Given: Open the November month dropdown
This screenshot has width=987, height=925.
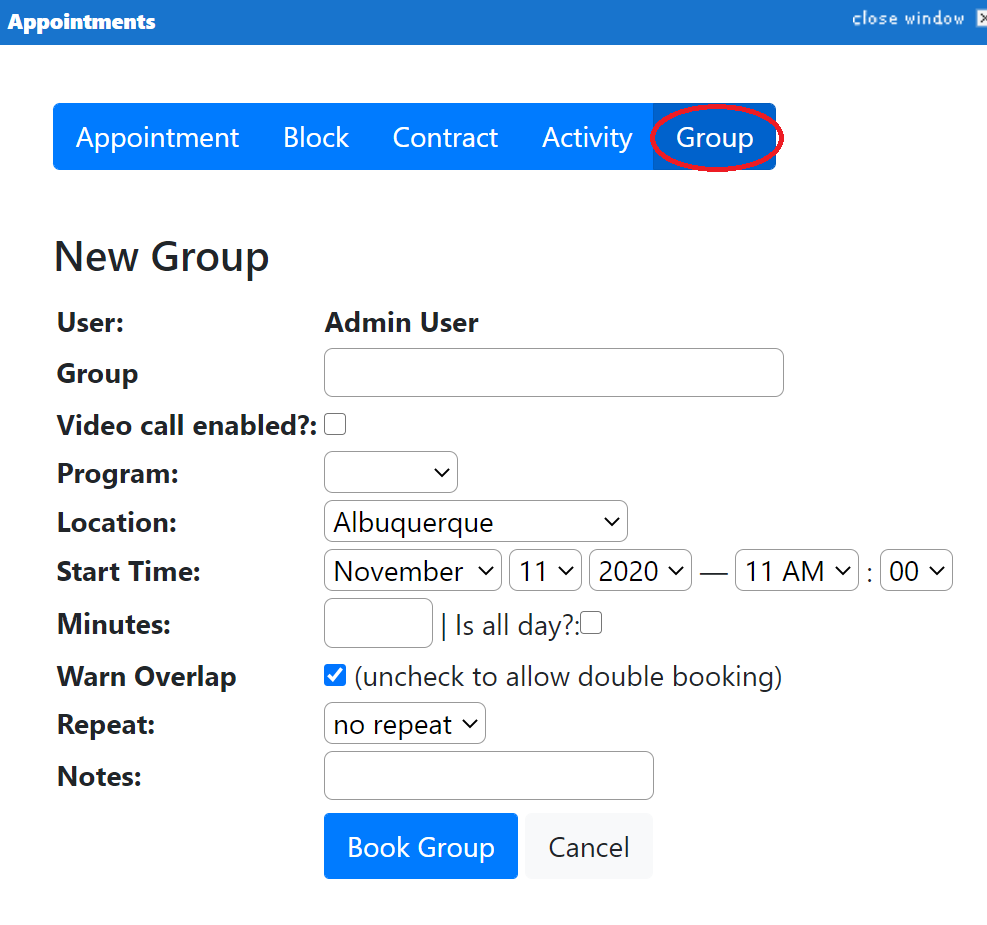Looking at the screenshot, I should (413, 570).
